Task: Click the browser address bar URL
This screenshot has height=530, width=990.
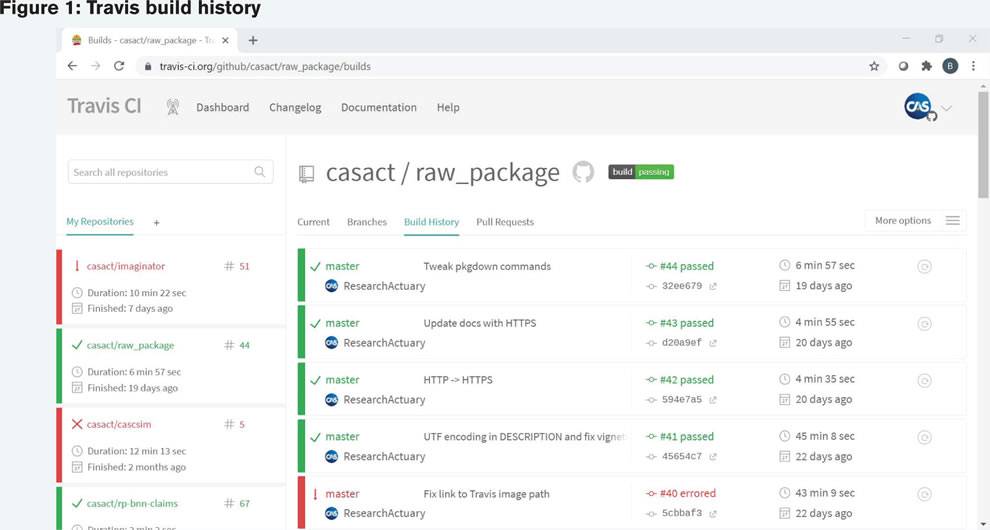Action: point(265,66)
